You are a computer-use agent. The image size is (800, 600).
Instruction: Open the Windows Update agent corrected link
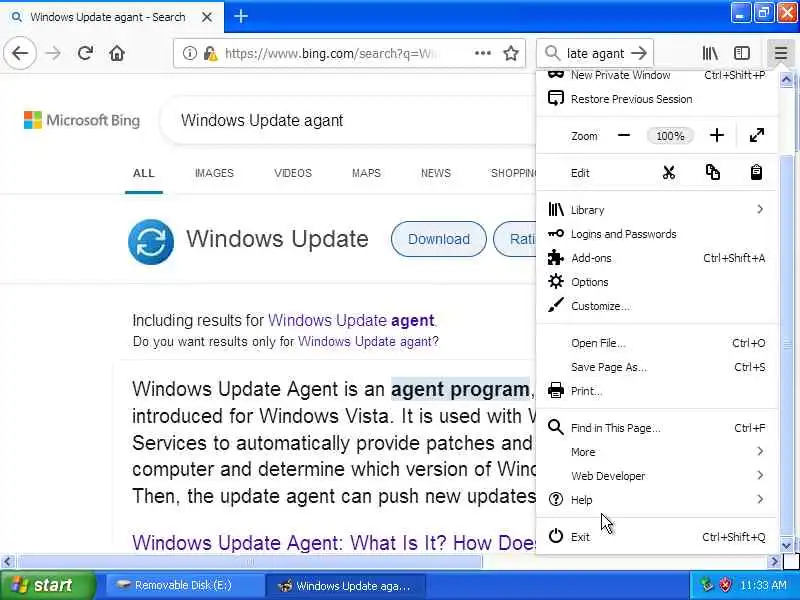352,320
